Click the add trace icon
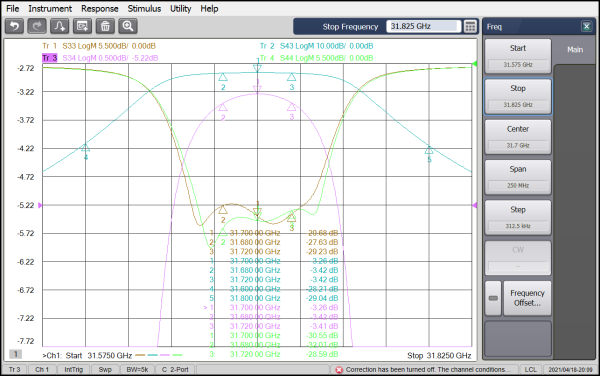Image resolution: width=600 pixels, height=376 pixels. click(x=60, y=26)
